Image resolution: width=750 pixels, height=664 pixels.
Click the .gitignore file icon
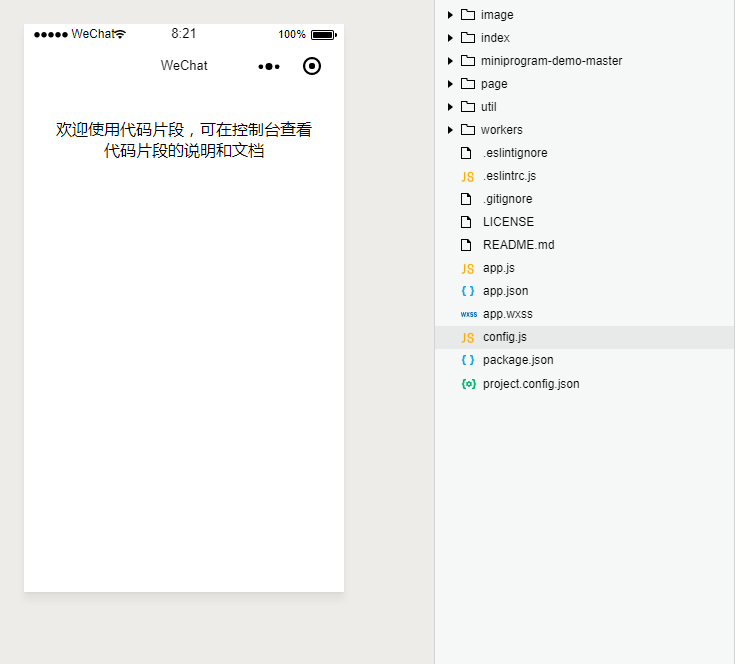[x=466, y=199]
